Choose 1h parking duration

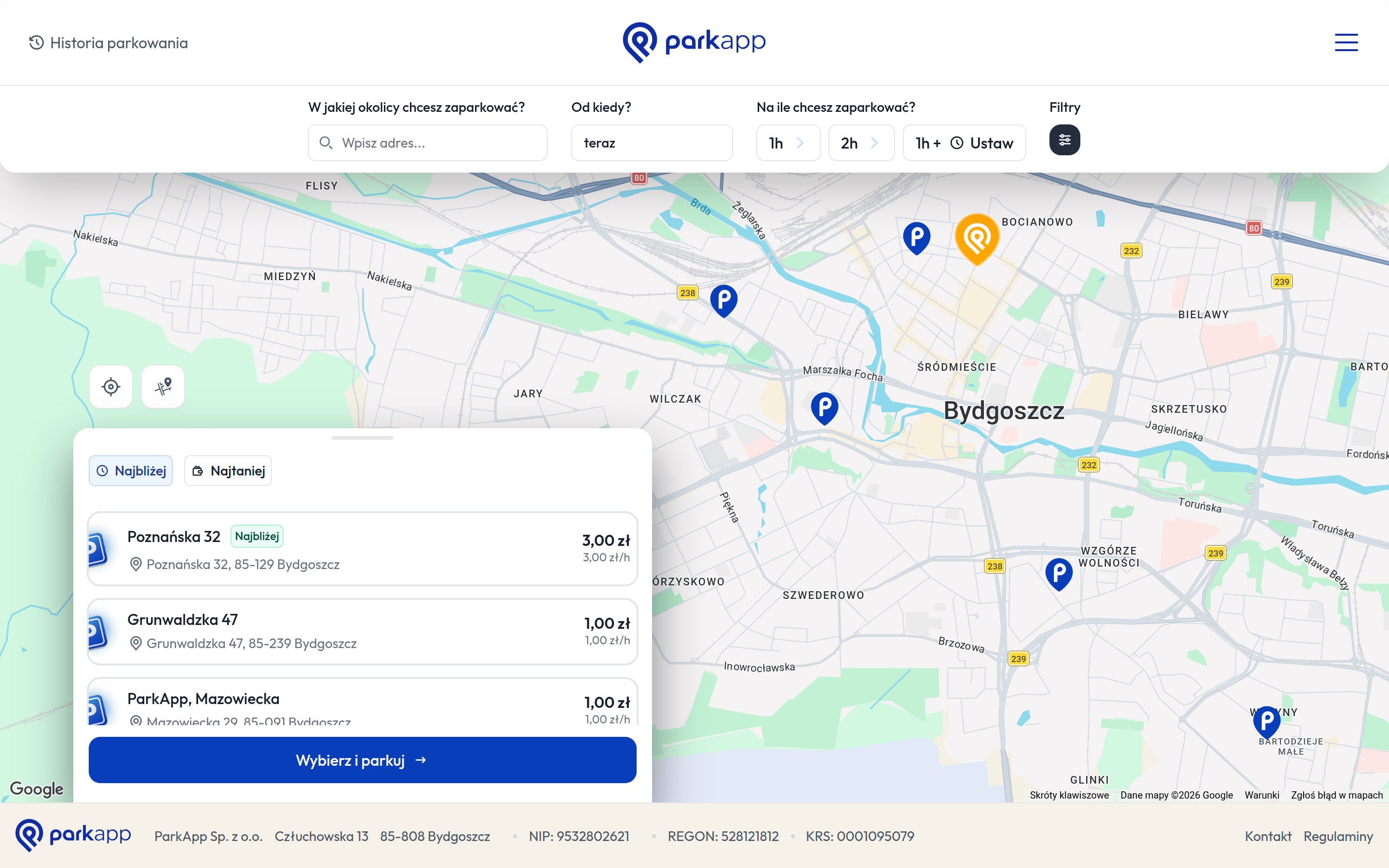pos(788,143)
